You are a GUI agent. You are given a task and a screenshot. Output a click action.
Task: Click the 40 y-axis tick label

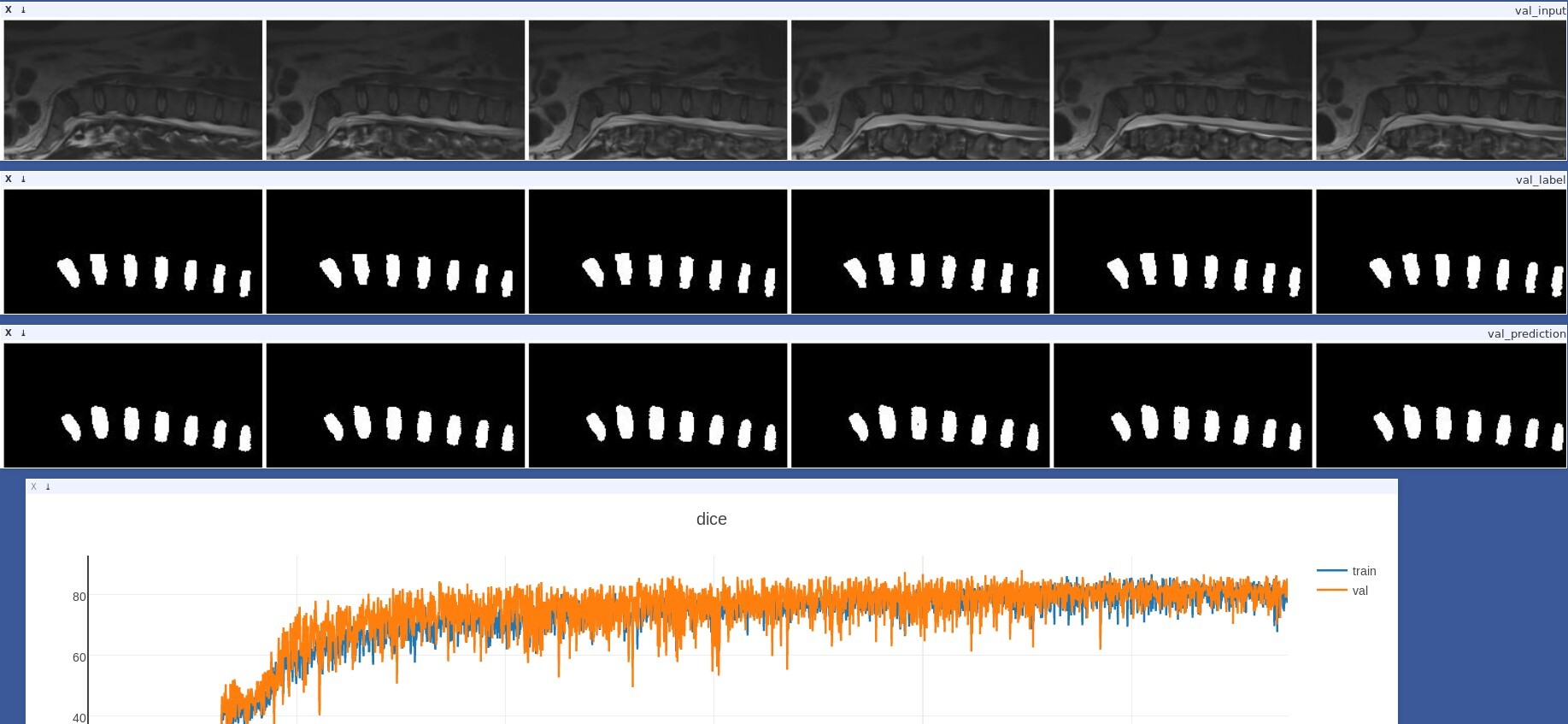click(79, 718)
